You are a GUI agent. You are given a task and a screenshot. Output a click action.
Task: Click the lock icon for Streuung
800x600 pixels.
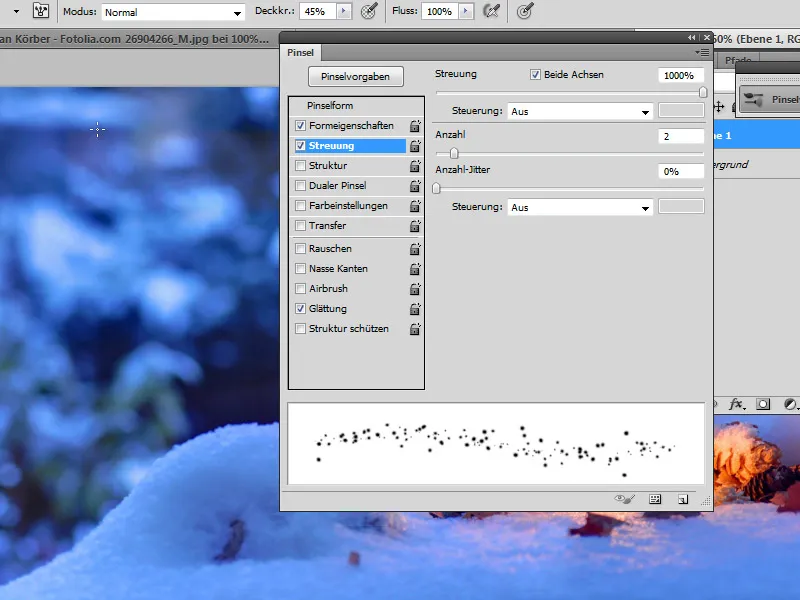(x=415, y=146)
